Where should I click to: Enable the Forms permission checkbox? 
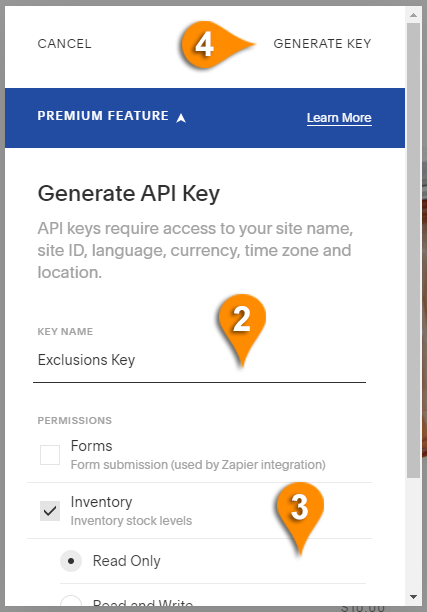50,455
